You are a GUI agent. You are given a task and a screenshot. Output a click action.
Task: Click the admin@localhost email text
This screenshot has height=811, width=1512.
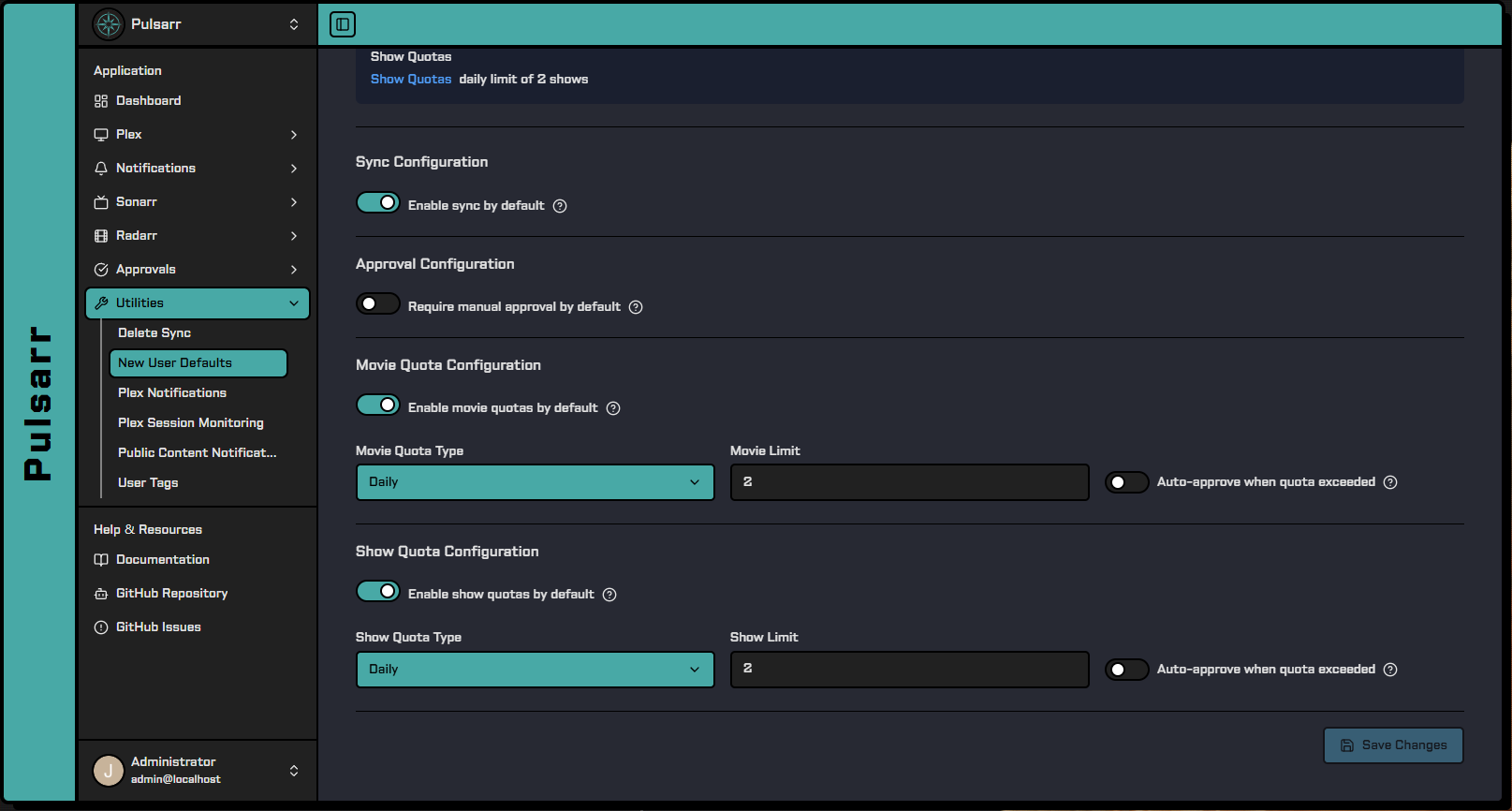point(176,780)
